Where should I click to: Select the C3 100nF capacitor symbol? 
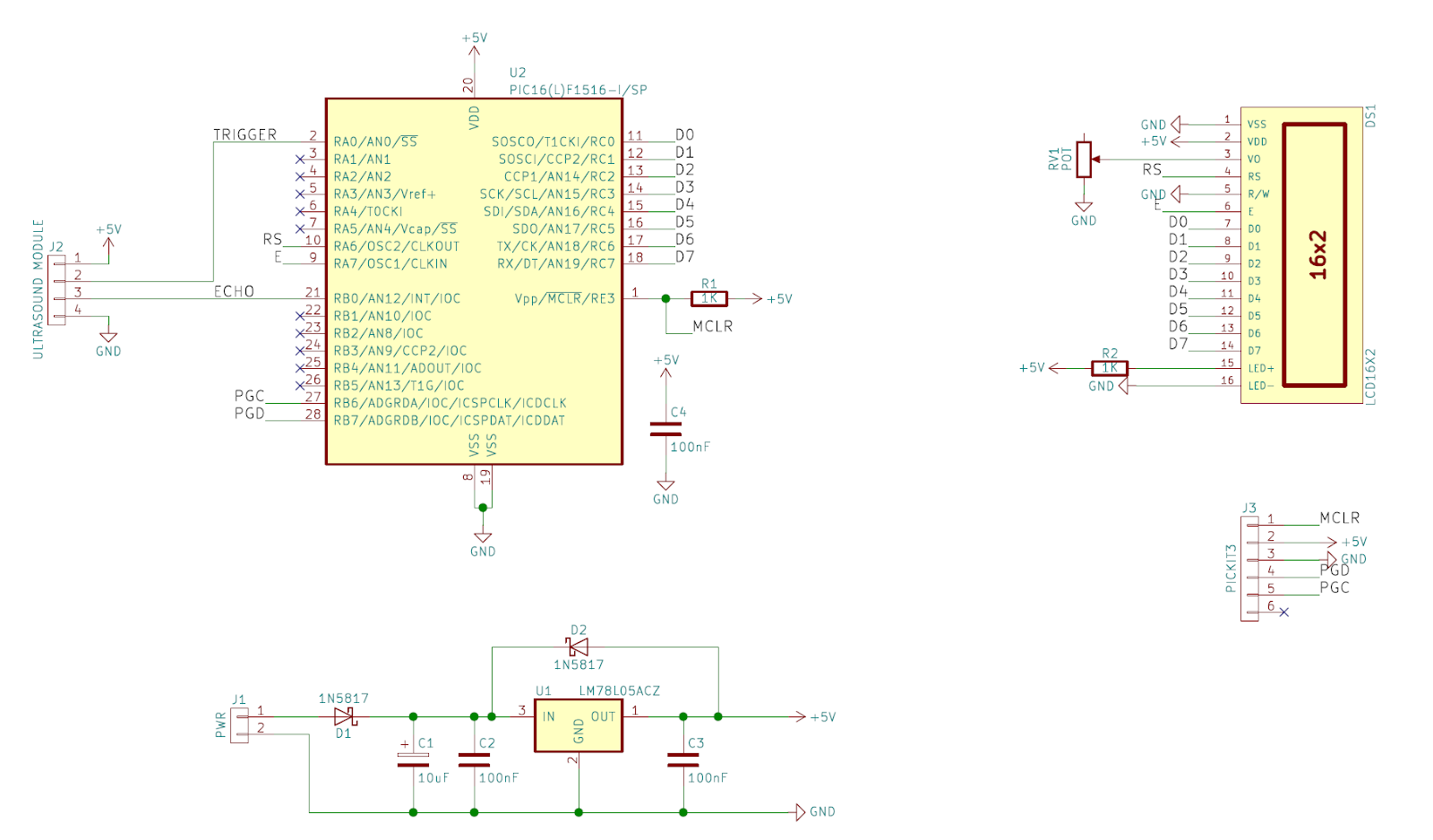[683, 759]
